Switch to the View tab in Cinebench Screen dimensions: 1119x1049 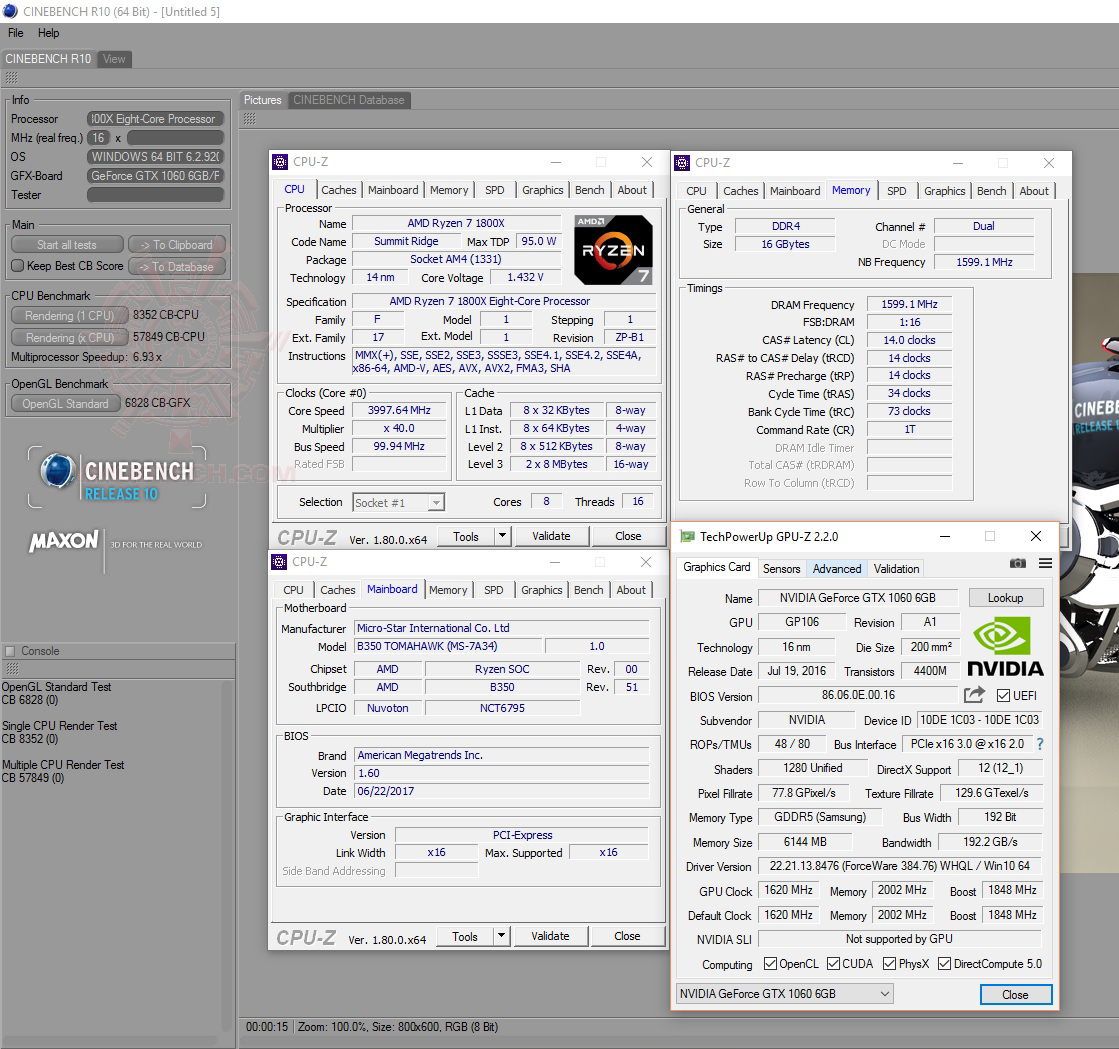(x=114, y=59)
